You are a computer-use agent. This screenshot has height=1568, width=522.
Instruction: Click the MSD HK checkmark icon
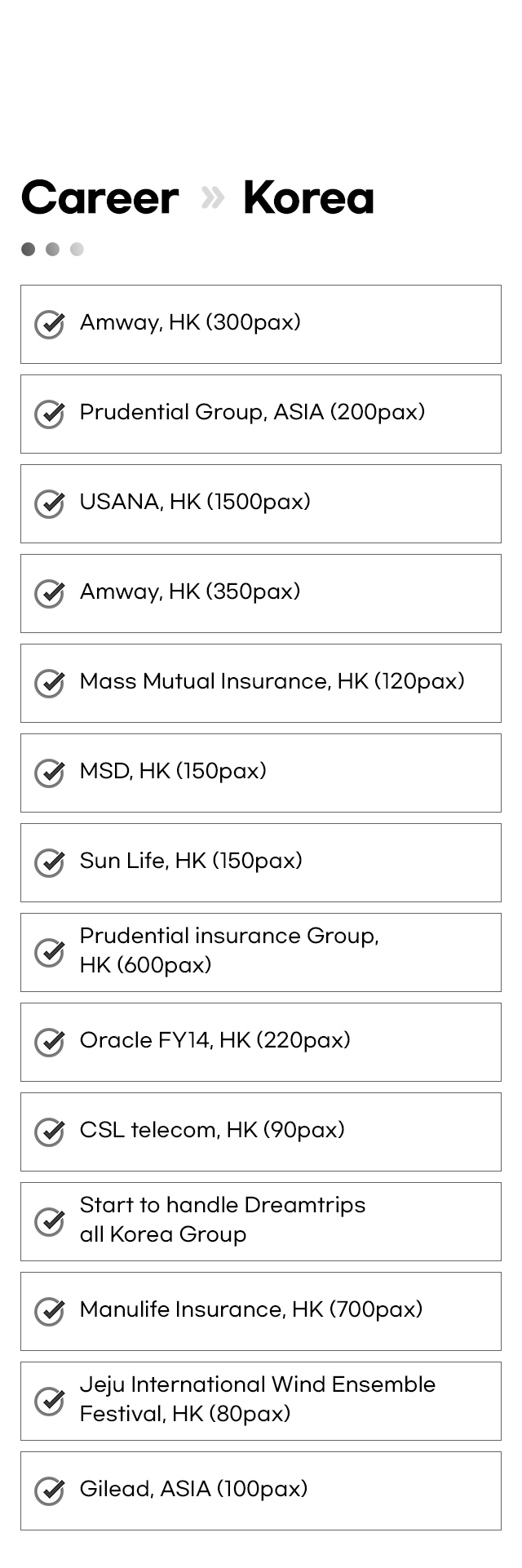50,773
